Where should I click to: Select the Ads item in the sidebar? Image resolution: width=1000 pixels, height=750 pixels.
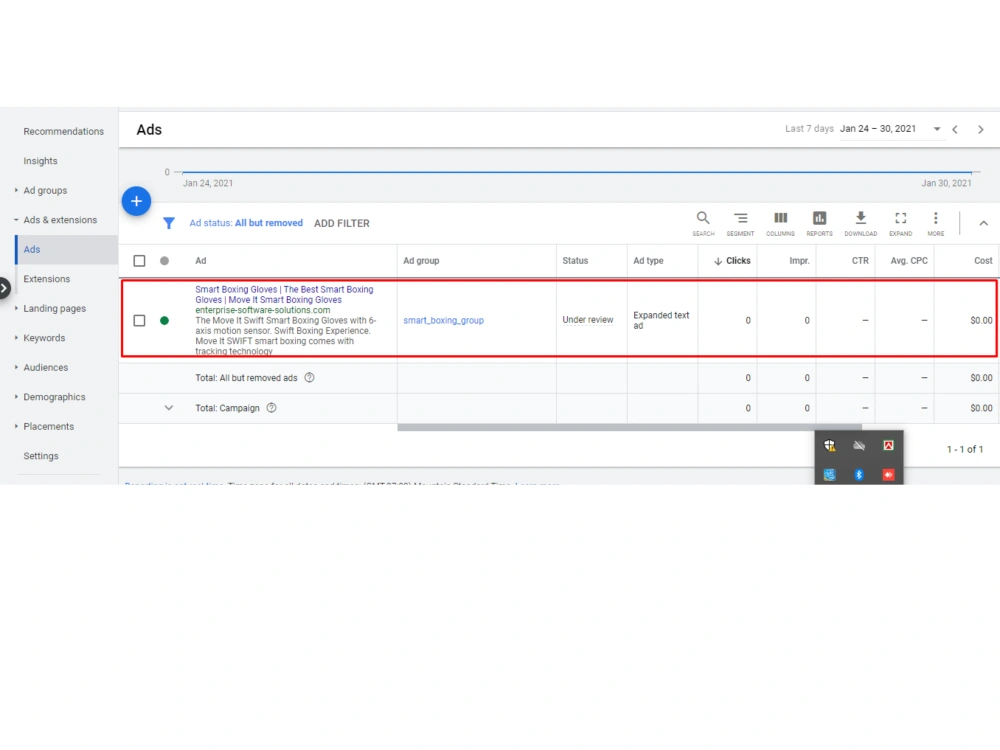(x=66, y=249)
